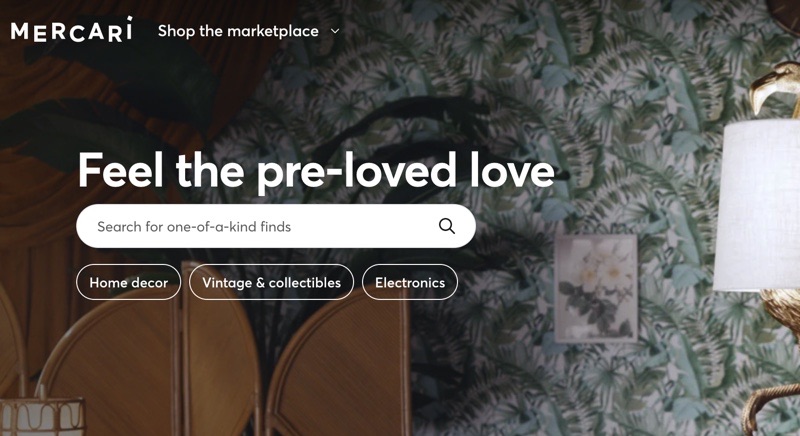The image size is (800, 436).
Task: Click the framed white flower picture
Action: coord(596,288)
